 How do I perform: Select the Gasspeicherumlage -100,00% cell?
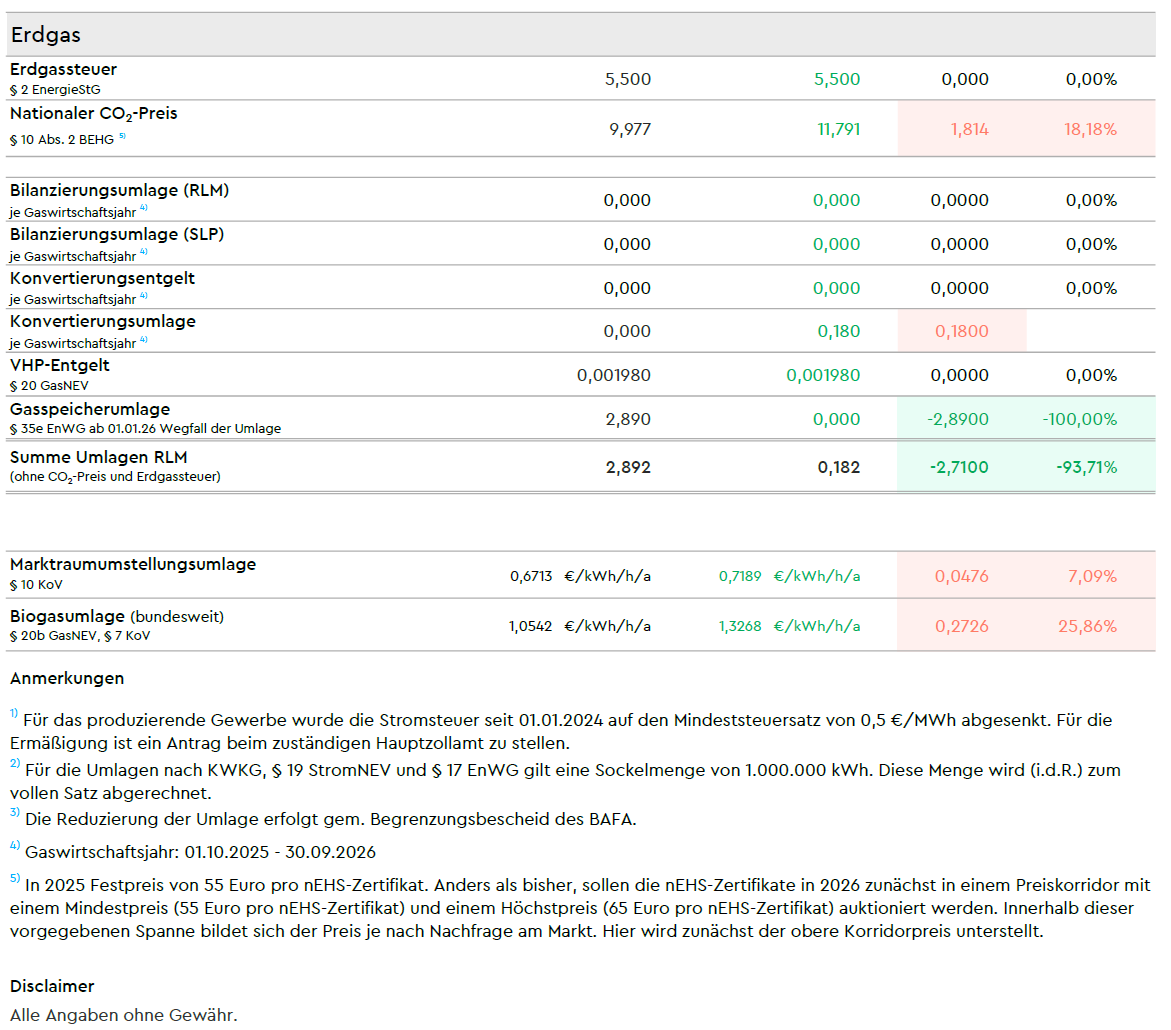tap(1079, 420)
